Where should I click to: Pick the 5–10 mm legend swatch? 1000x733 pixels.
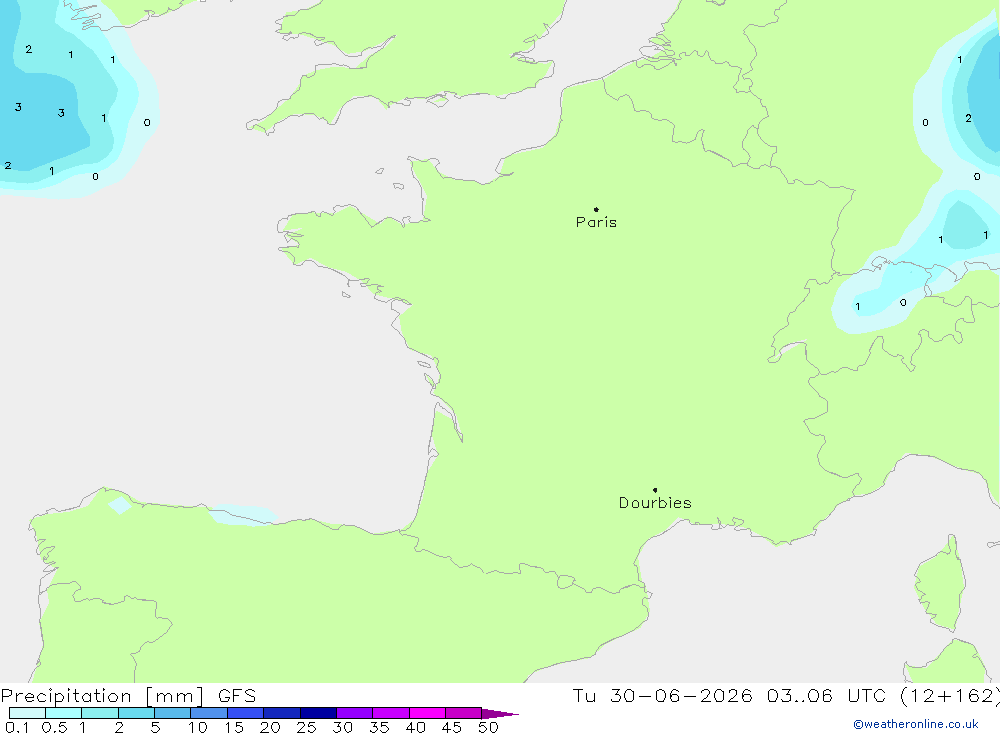(173, 713)
